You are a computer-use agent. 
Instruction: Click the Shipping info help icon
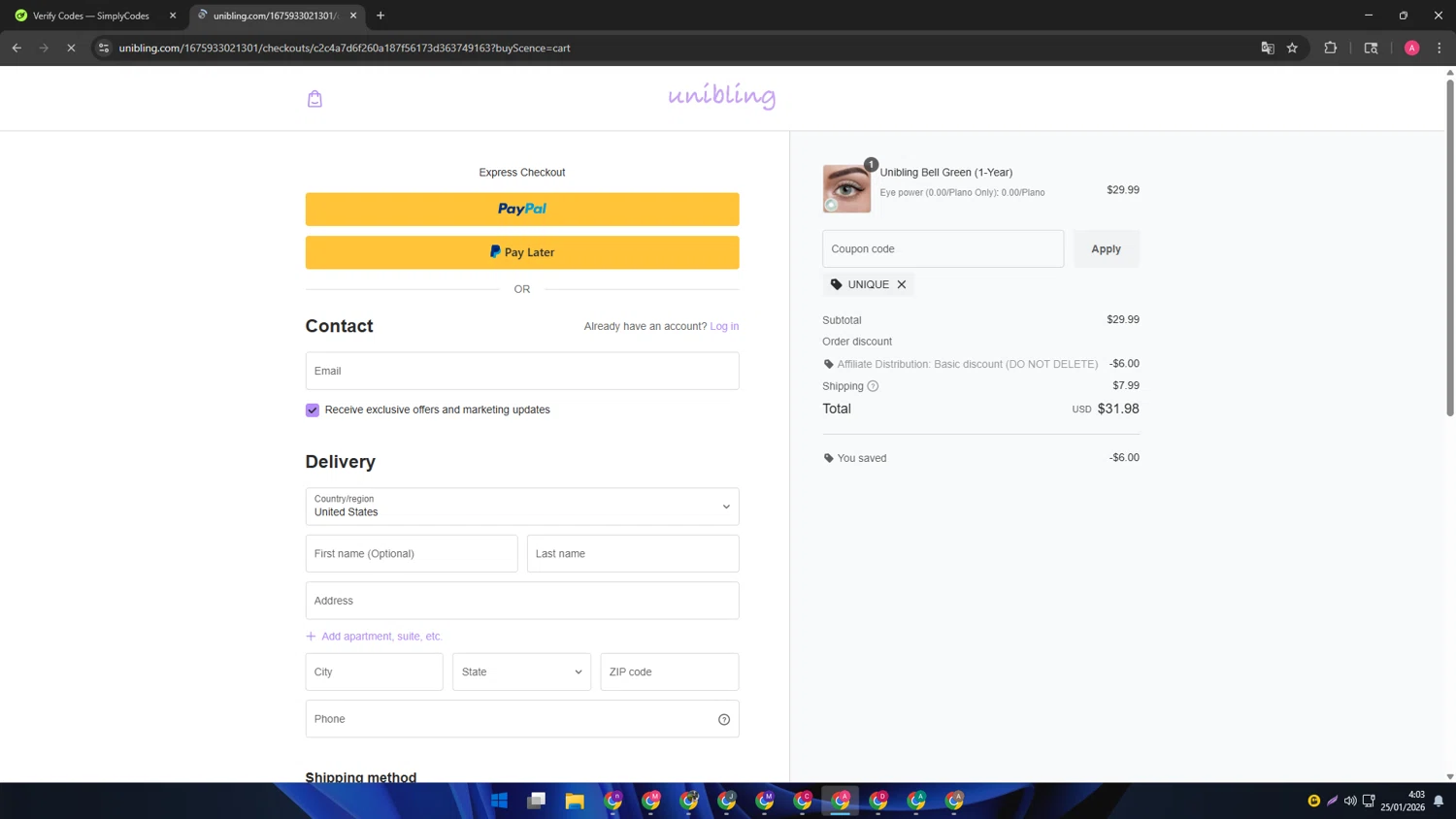(x=873, y=386)
